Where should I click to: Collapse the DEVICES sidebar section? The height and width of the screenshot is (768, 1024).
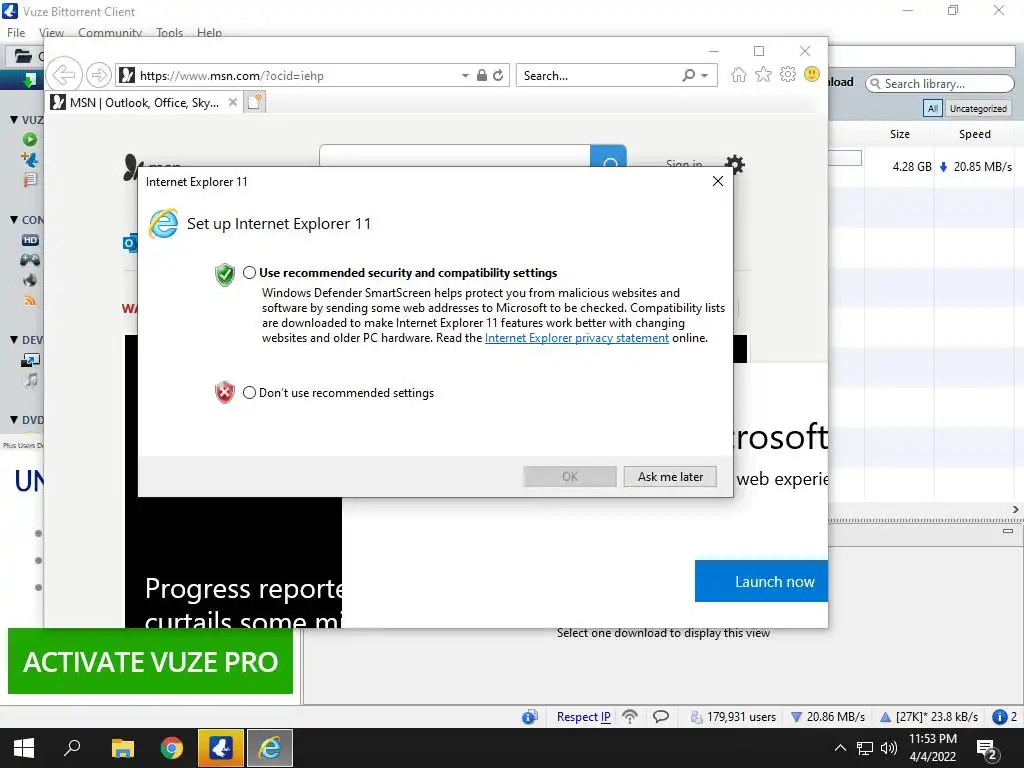[x=14, y=340]
